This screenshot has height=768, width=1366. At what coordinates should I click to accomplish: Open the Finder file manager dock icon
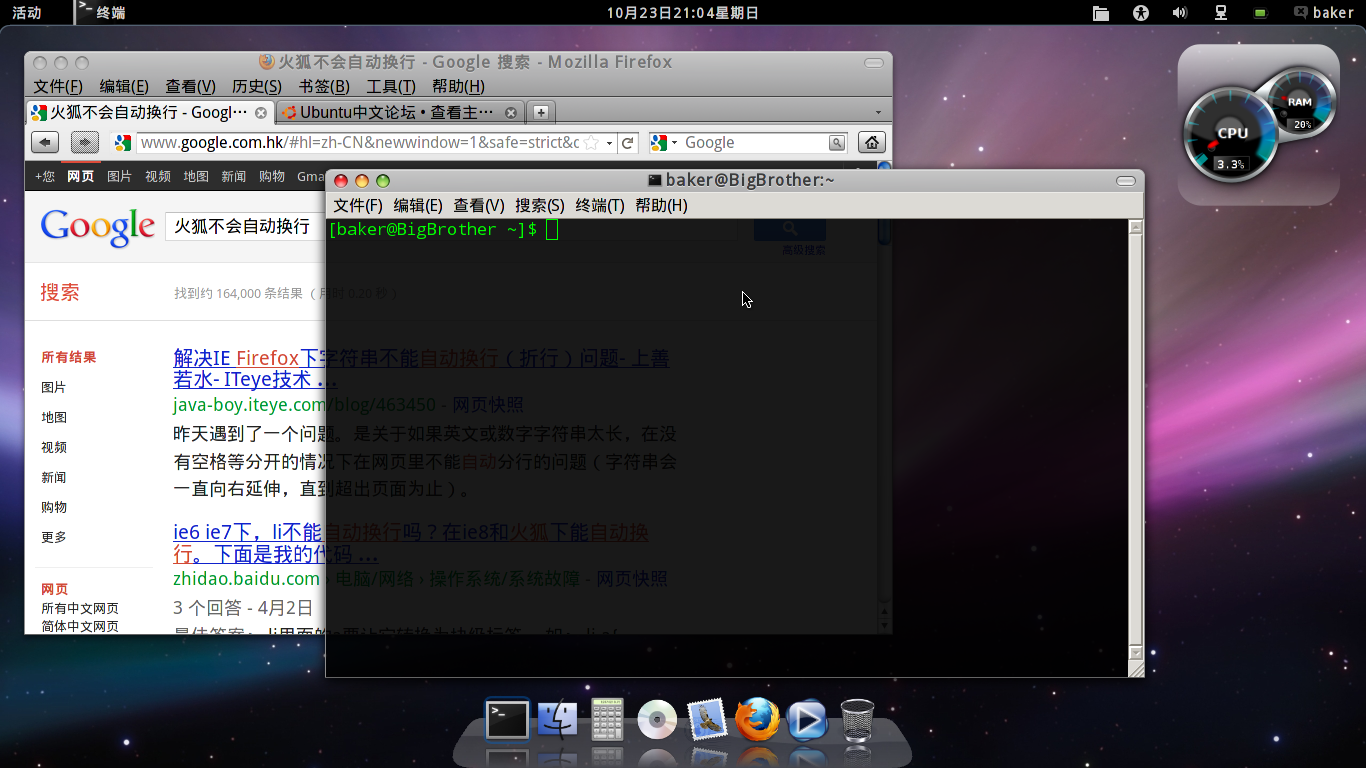coord(557,719)
